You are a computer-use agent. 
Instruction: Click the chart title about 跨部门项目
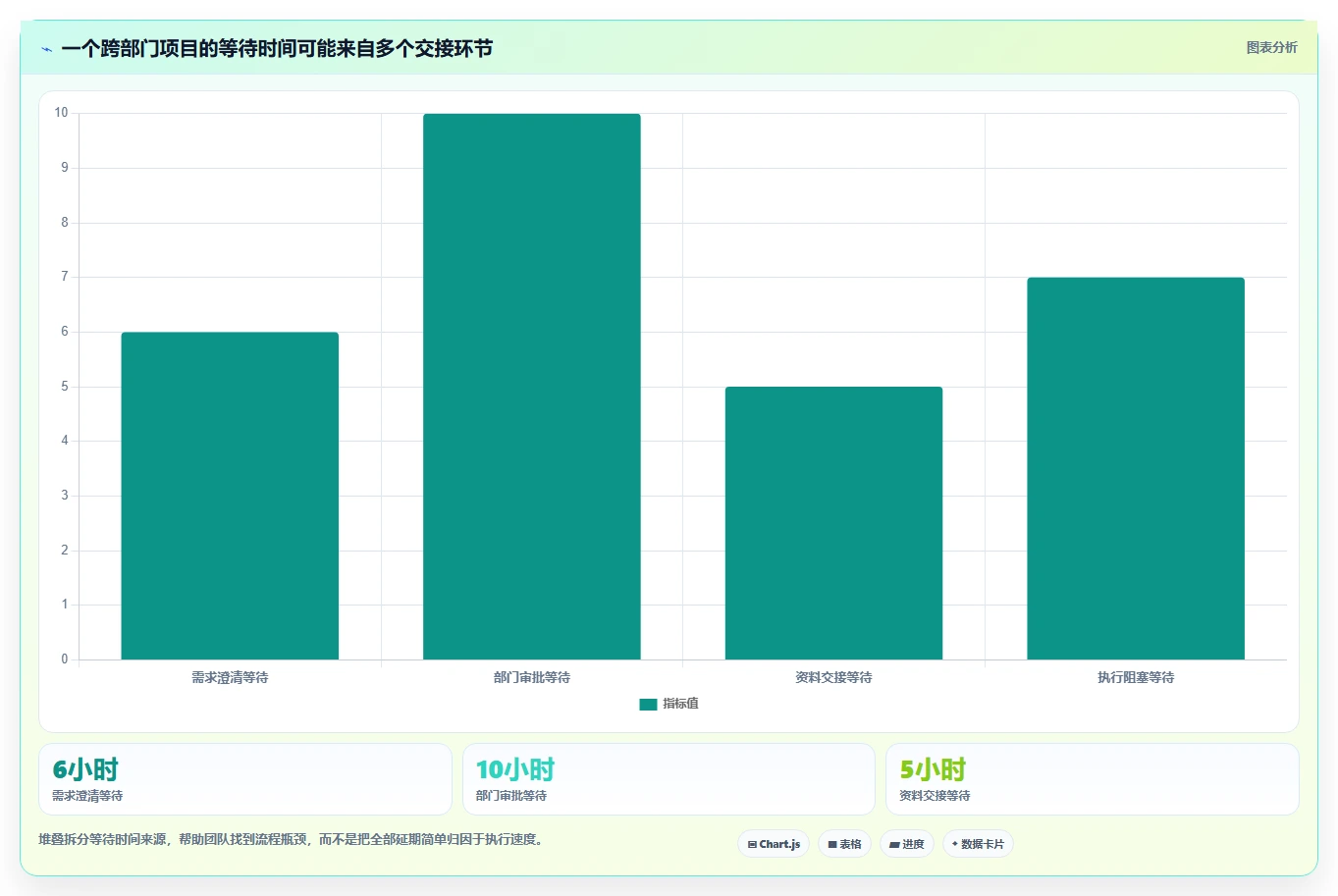(277, 48)
